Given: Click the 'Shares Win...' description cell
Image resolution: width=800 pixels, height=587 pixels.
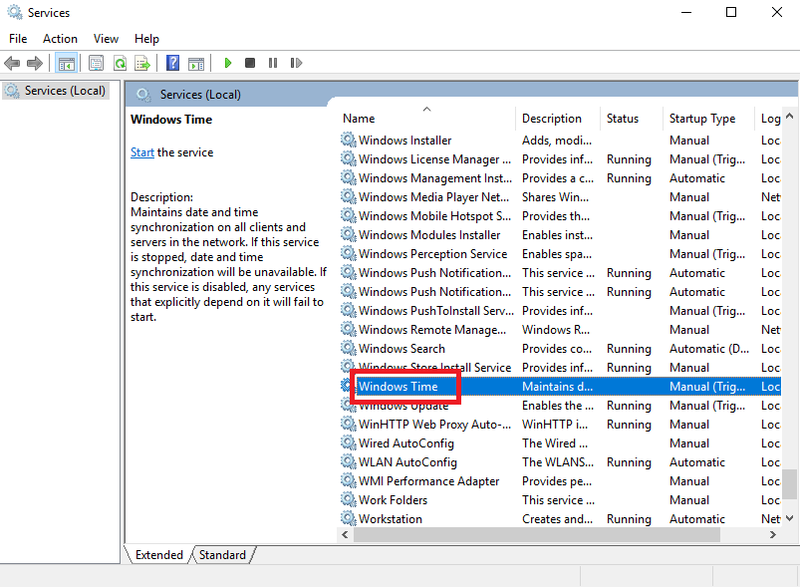Looking at the screenshot, I should [555, 197].
